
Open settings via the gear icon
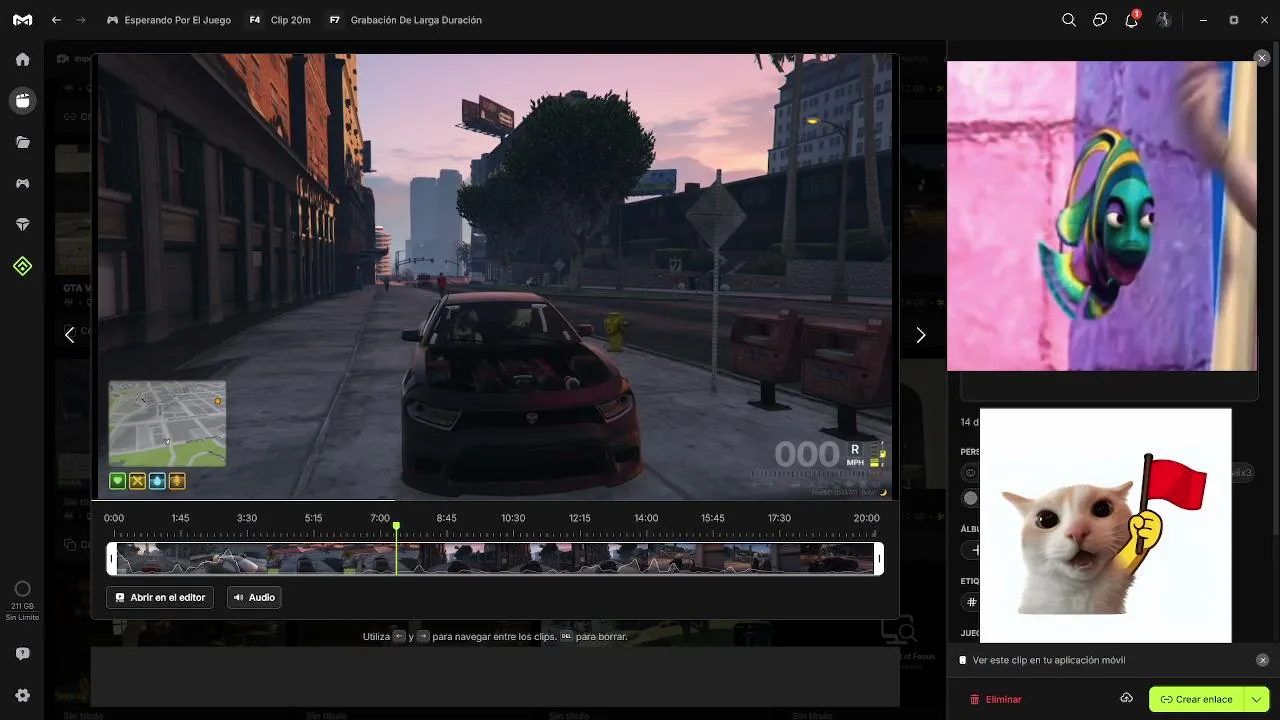click(22, 695)
